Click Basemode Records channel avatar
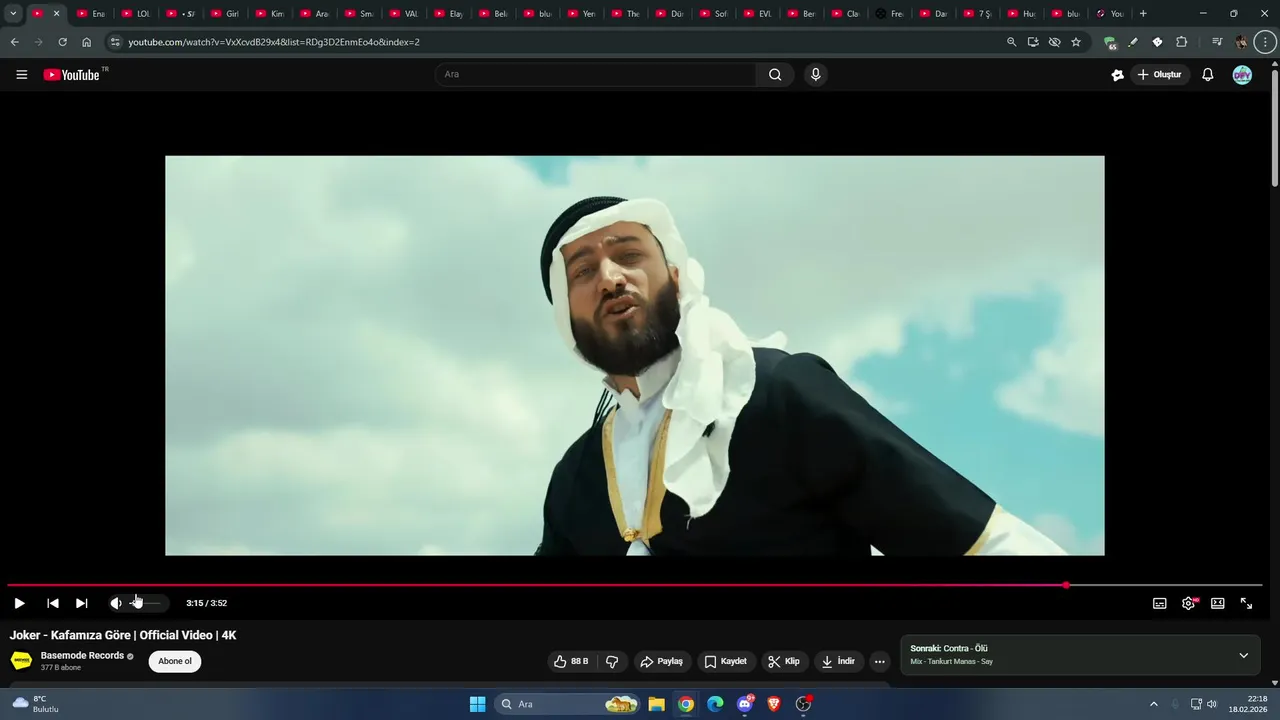Screen dimensions: 1280x720 [x=21, y=661]
